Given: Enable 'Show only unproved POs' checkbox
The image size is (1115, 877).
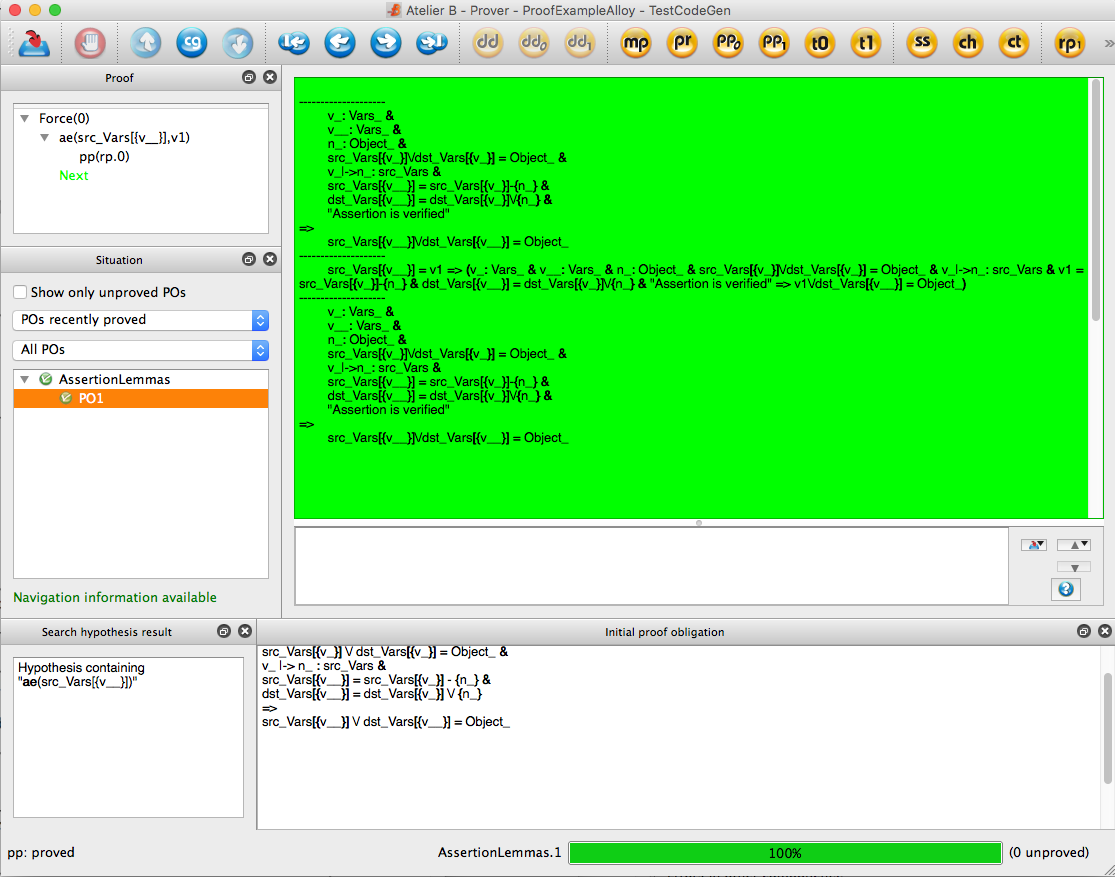Looking at the screenshot, I should [x=20, y=293].
